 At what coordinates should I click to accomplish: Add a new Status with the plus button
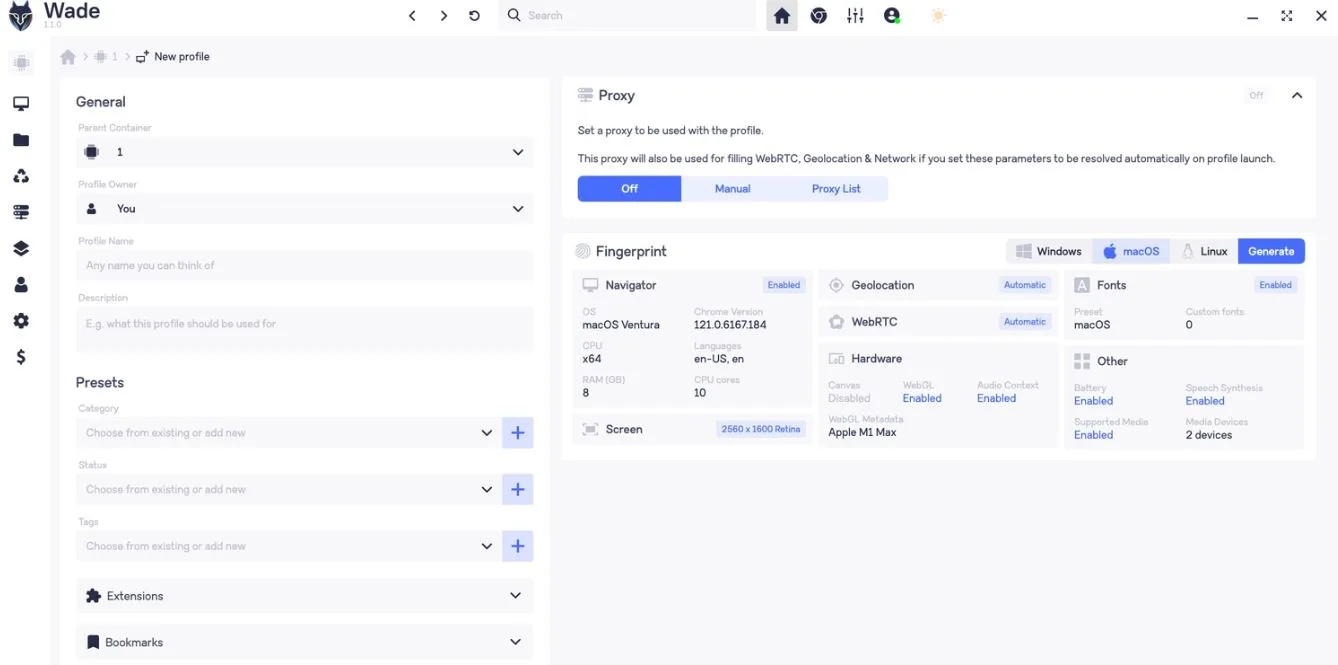(x=518, y=490)
